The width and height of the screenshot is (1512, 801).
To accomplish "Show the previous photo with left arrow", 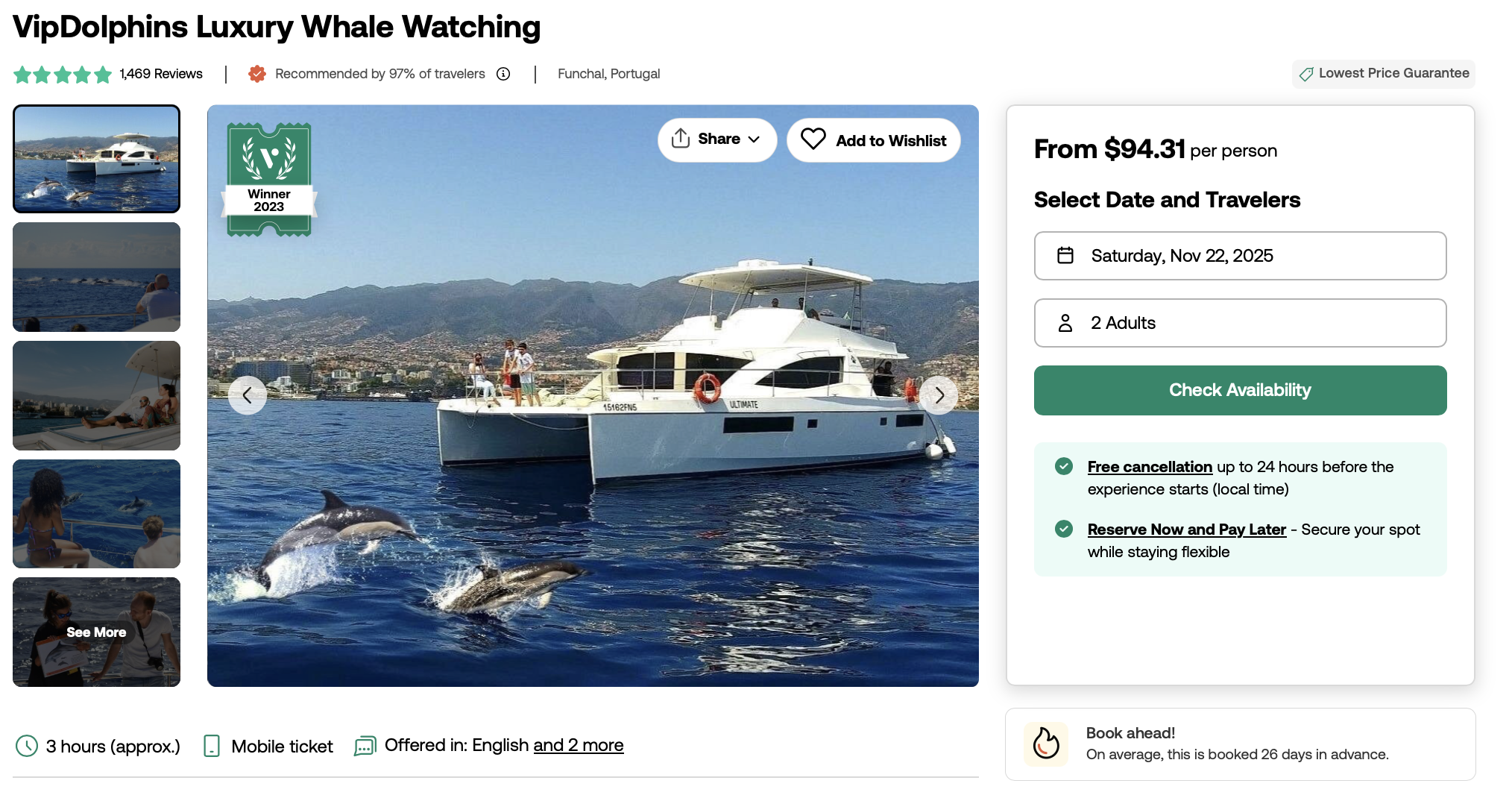I will (x=248, y=395).
